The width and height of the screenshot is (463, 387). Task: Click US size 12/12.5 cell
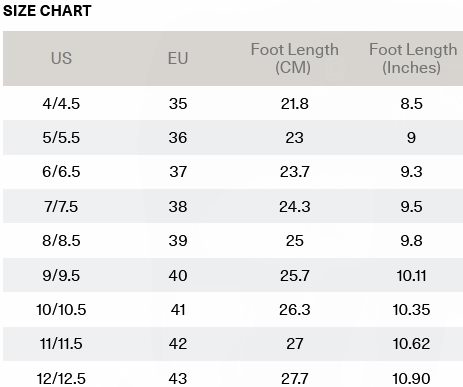pos(61,379)
